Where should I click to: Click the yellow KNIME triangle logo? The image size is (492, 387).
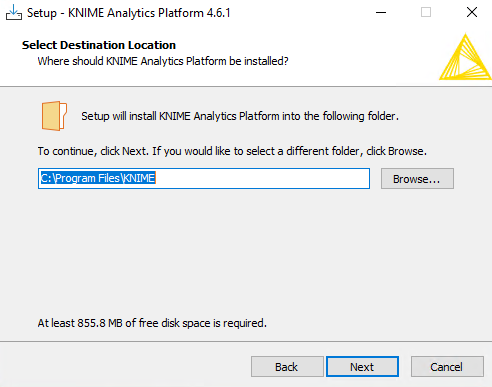[x=465, y=57]
